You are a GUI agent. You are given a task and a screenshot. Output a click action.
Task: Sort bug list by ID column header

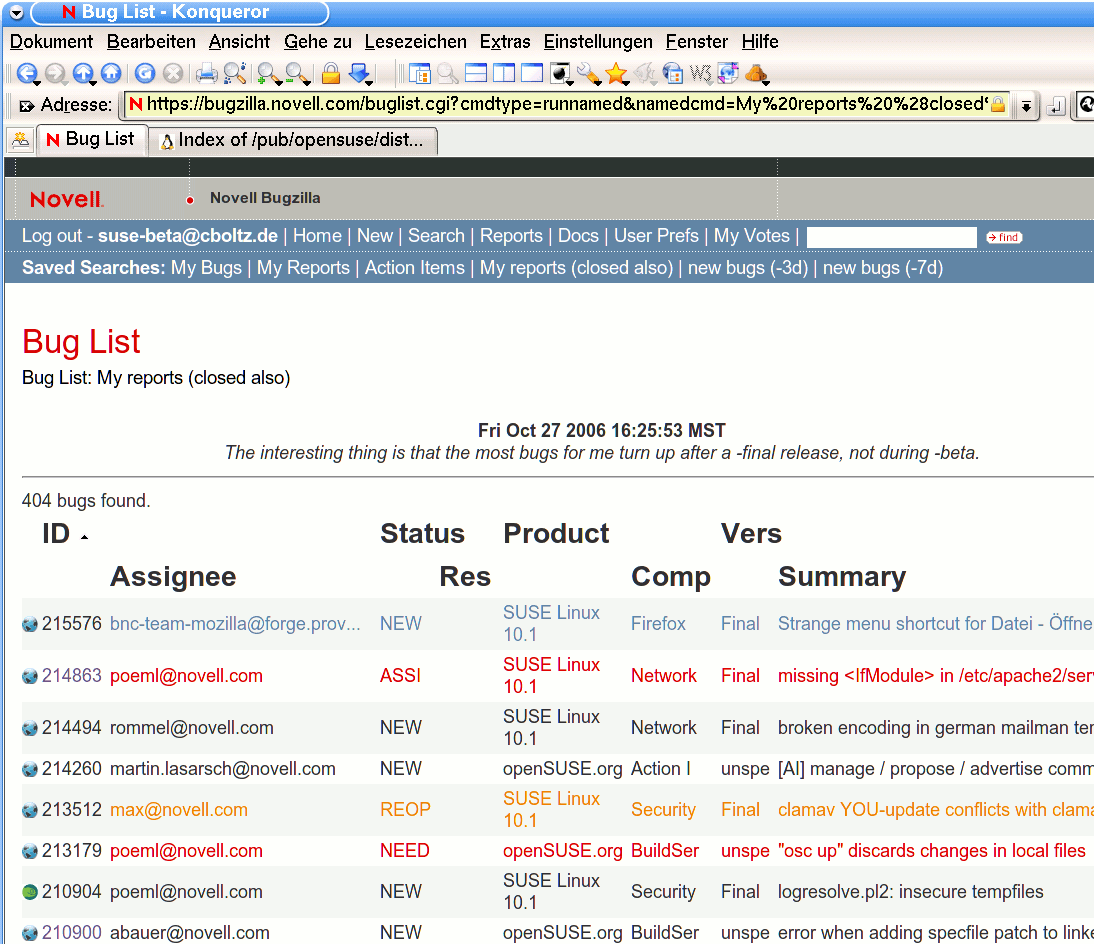click(56, 534)
